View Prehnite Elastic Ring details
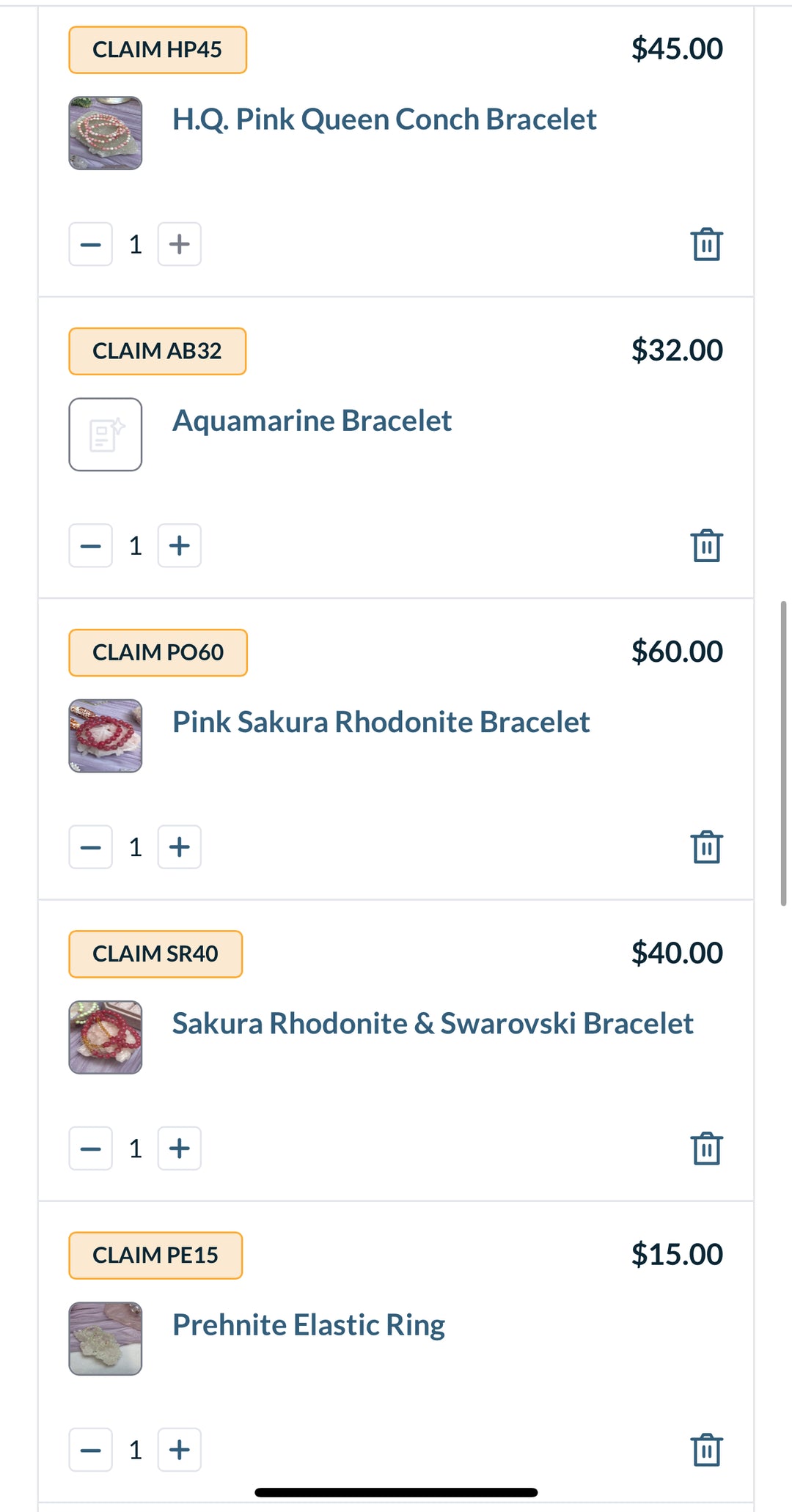This screenshot has height=1512, width=792. pos(309,1325)
